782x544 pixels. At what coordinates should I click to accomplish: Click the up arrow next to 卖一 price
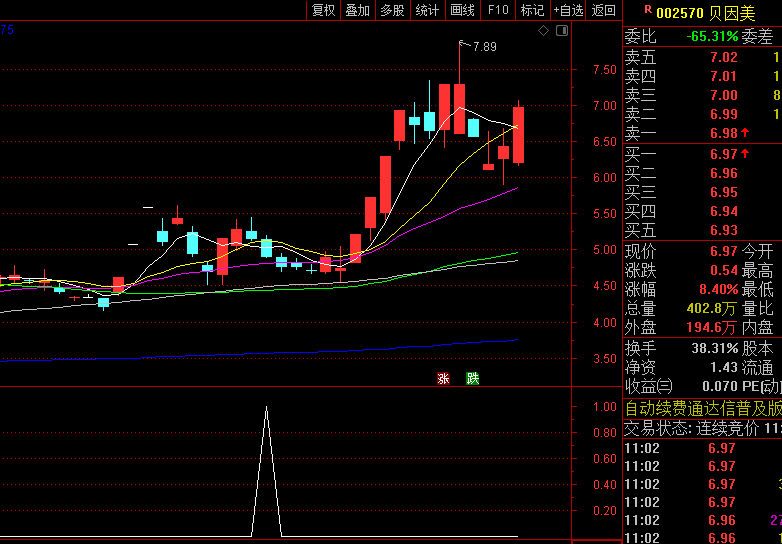pos(745,133)
